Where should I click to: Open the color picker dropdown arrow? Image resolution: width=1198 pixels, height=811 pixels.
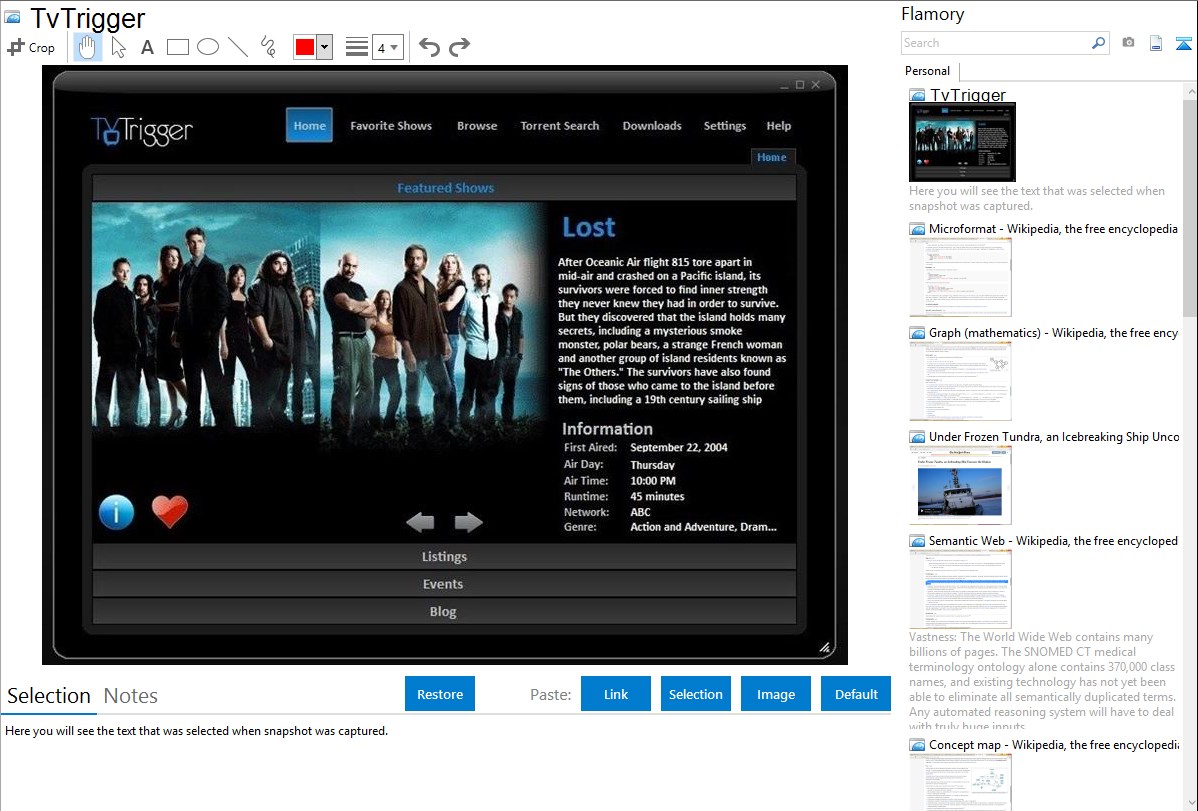(324, 47)
